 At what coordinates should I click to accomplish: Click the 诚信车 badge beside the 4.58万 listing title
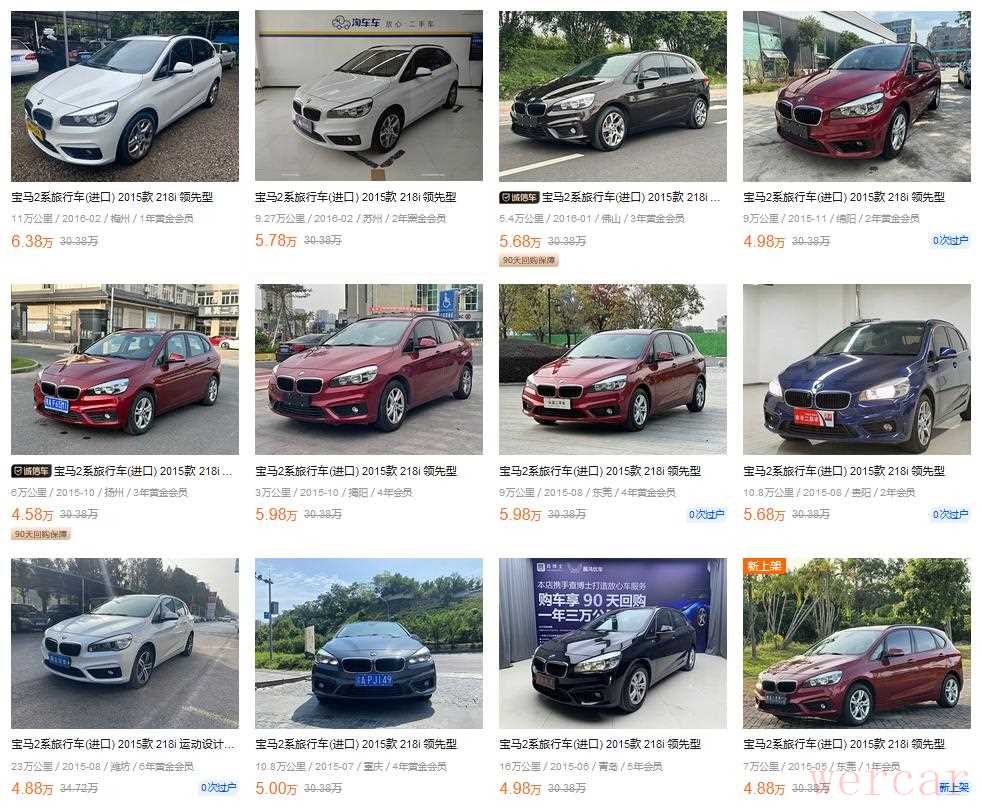(x=31, y=471)
